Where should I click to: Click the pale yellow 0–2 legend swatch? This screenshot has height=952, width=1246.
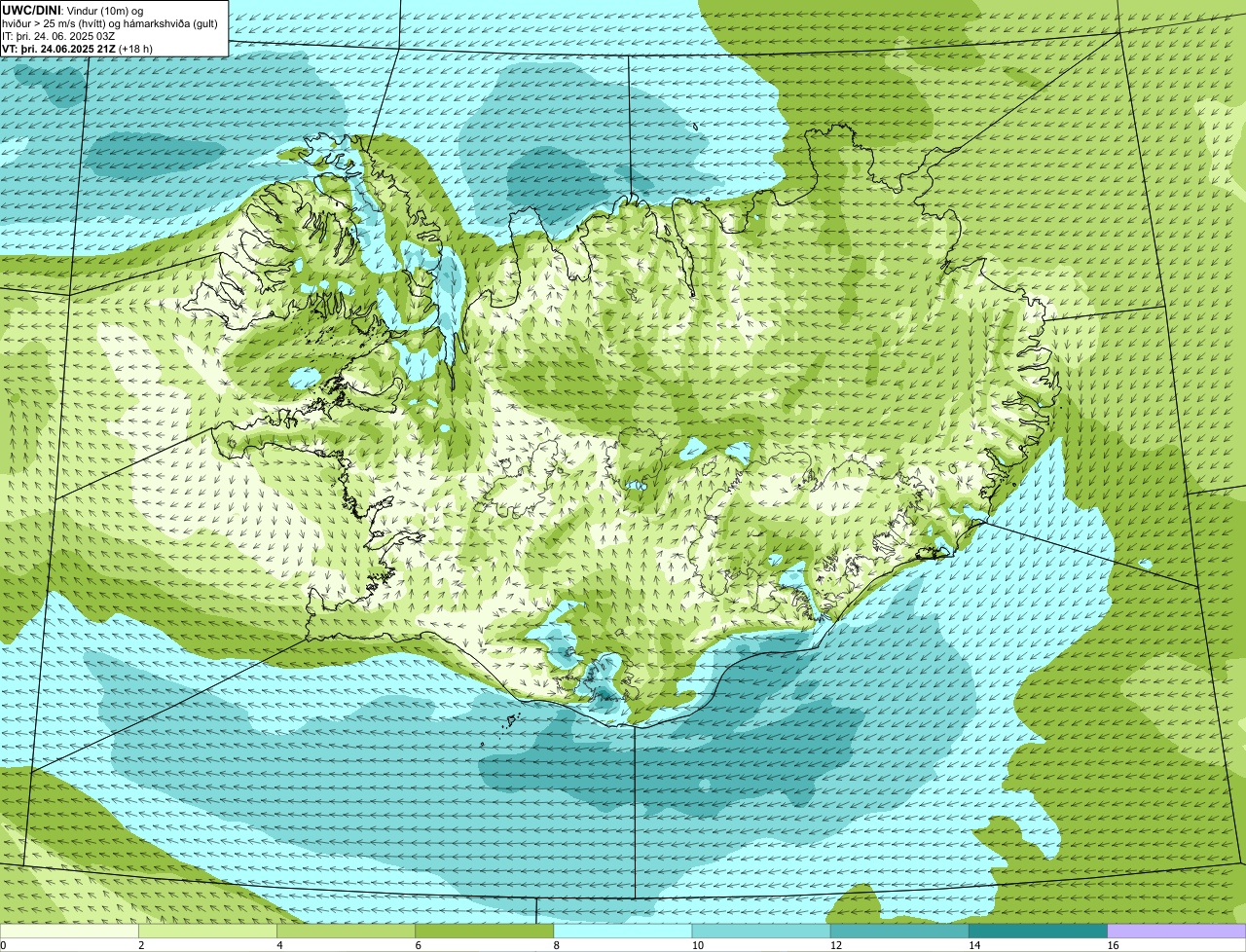pyautogui.click(x=70, y=932)
